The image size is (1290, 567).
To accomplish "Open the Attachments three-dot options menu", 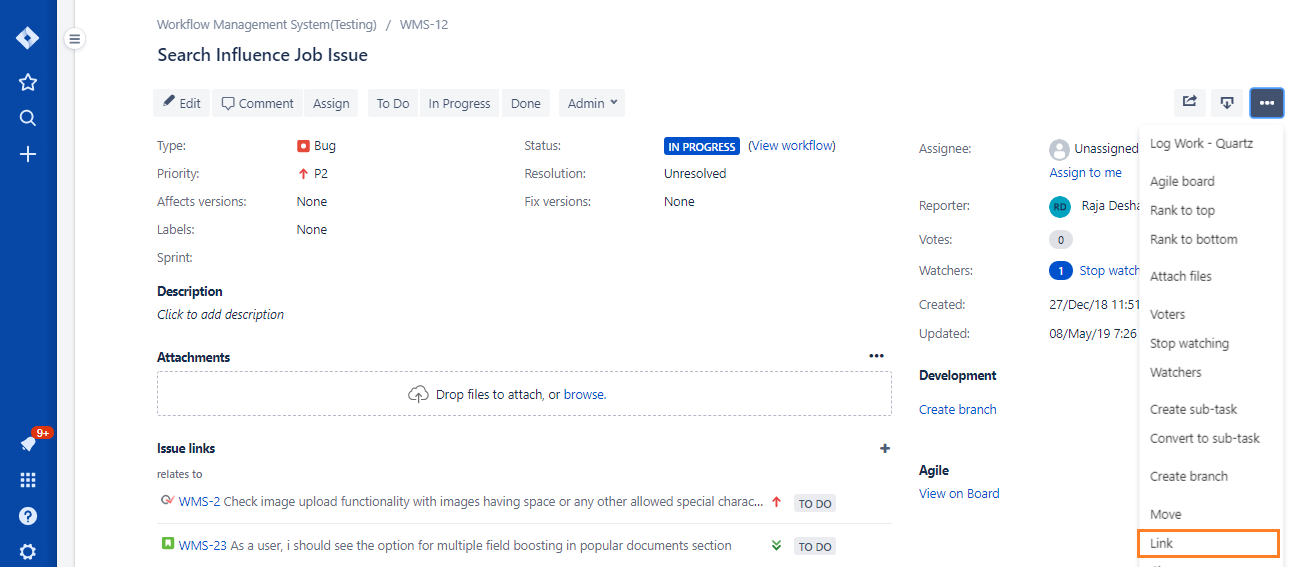I will click(x=876, y=356).
